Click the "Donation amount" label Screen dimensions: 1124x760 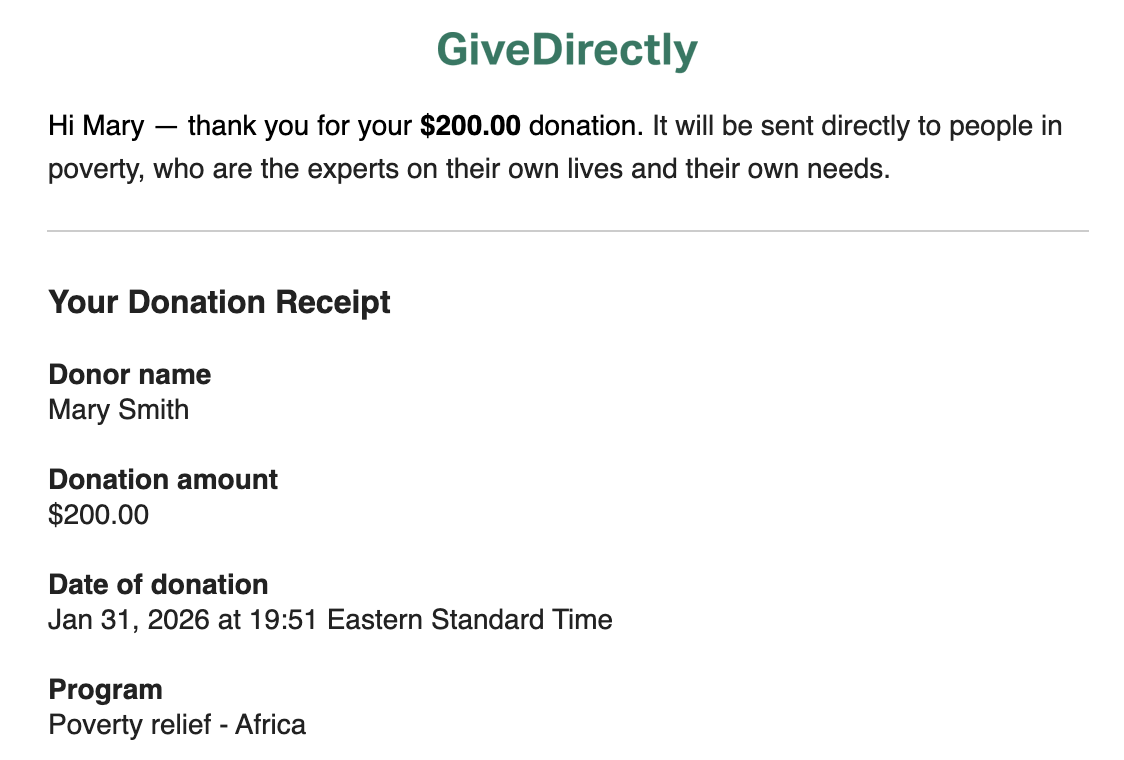tap(163, 480)
